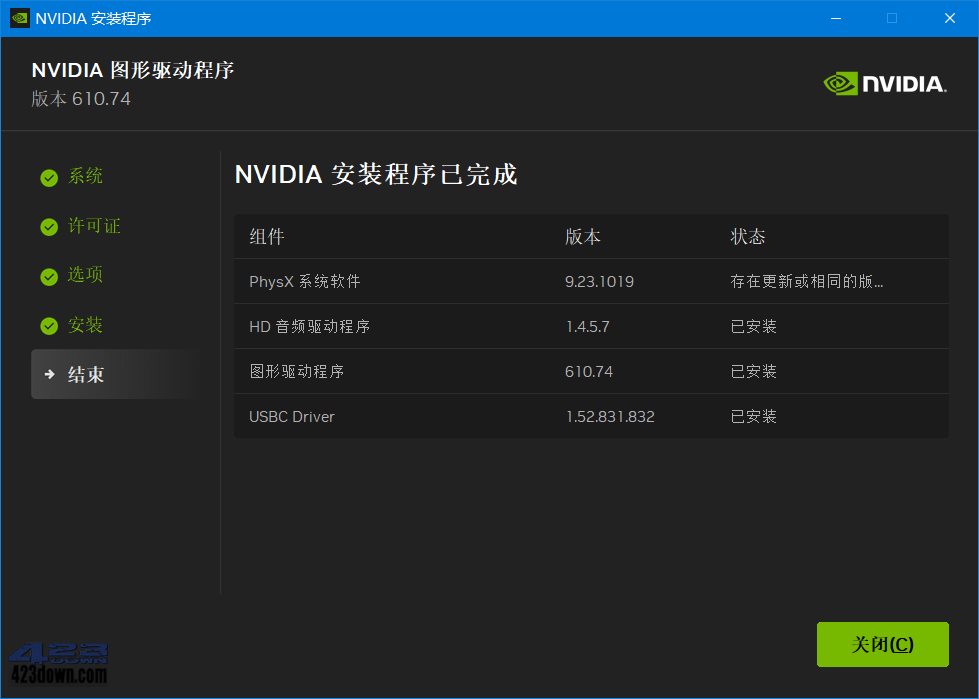Click the PhysX 系统软件 component row
979x699 pixels.
tap(591, 281)
